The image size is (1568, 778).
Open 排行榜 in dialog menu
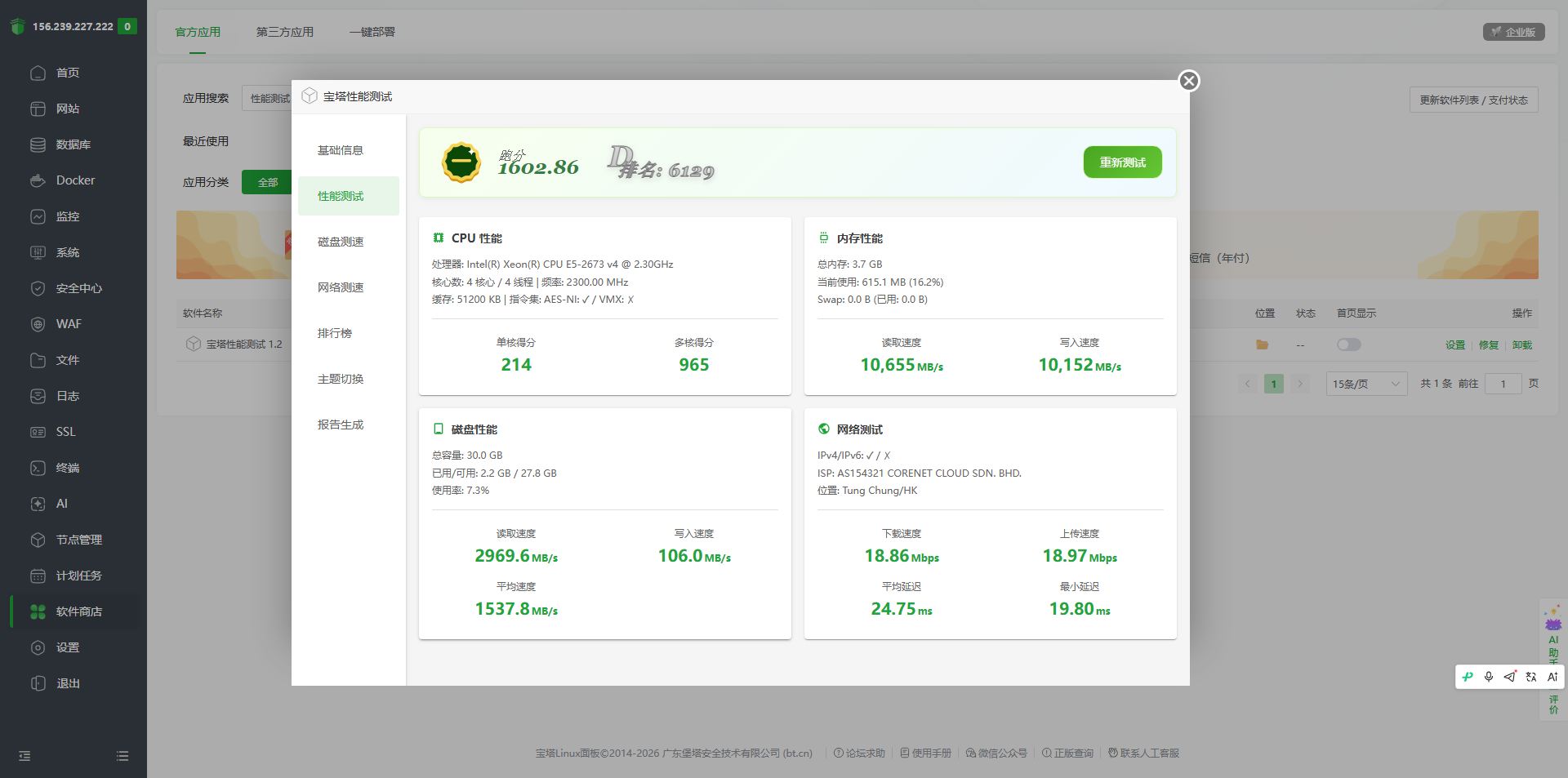[x=349, y=333]
